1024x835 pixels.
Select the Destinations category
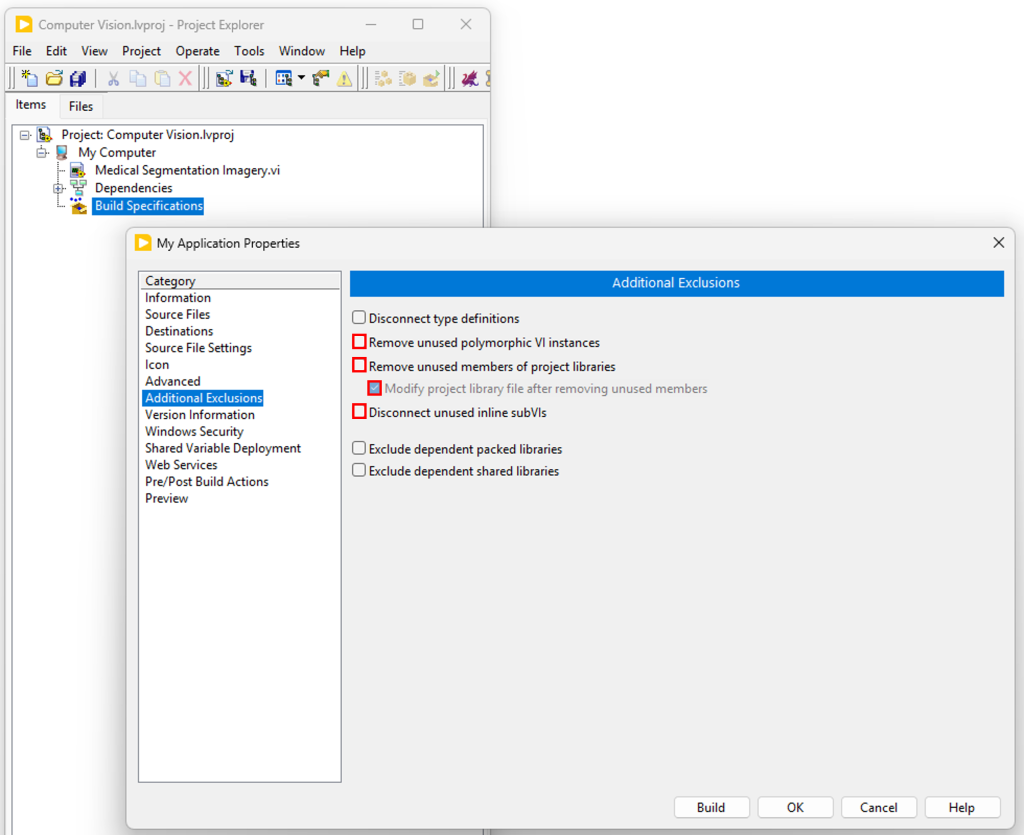pyautogui.click(x=179, y=331)
